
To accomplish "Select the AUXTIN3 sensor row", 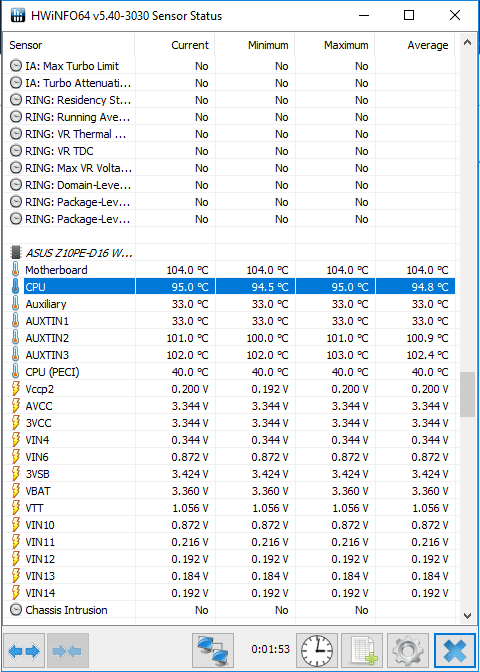I will 229,355.
